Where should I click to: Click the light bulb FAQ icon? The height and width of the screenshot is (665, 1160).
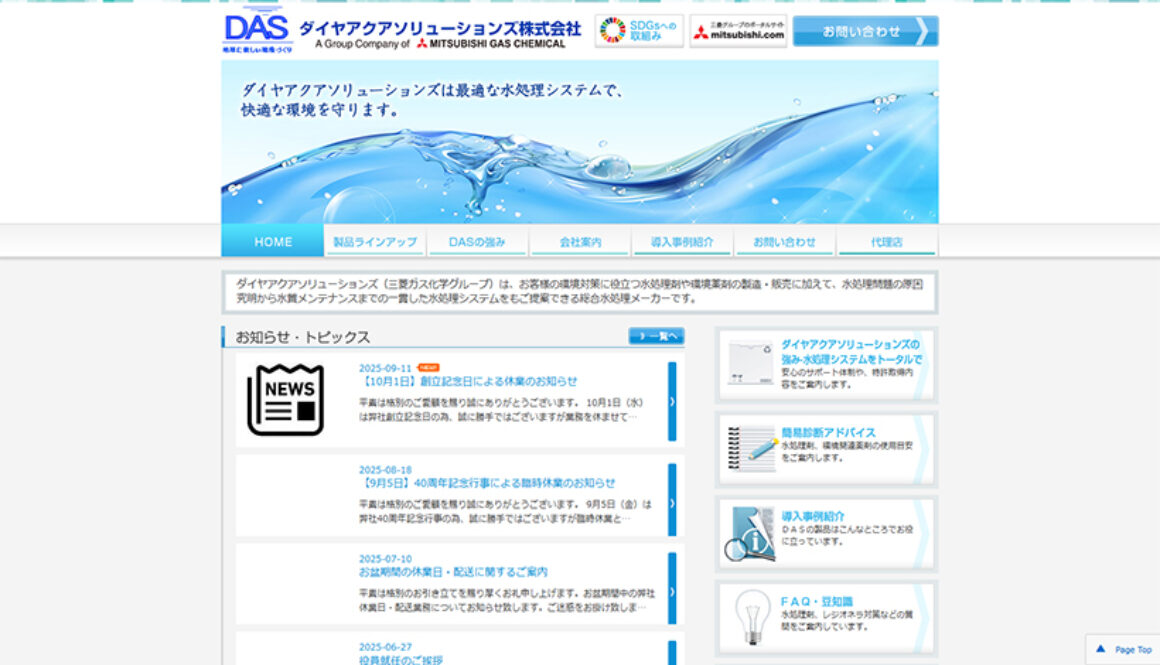coord(750,616)
